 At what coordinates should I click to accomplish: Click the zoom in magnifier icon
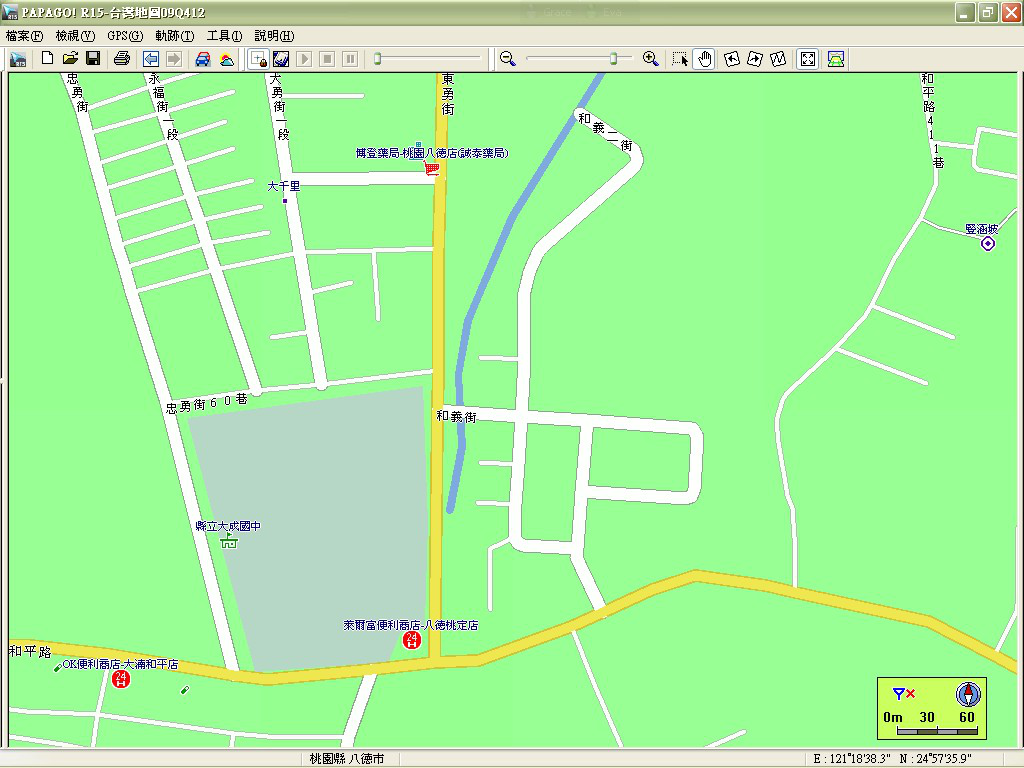pos(651,59)
